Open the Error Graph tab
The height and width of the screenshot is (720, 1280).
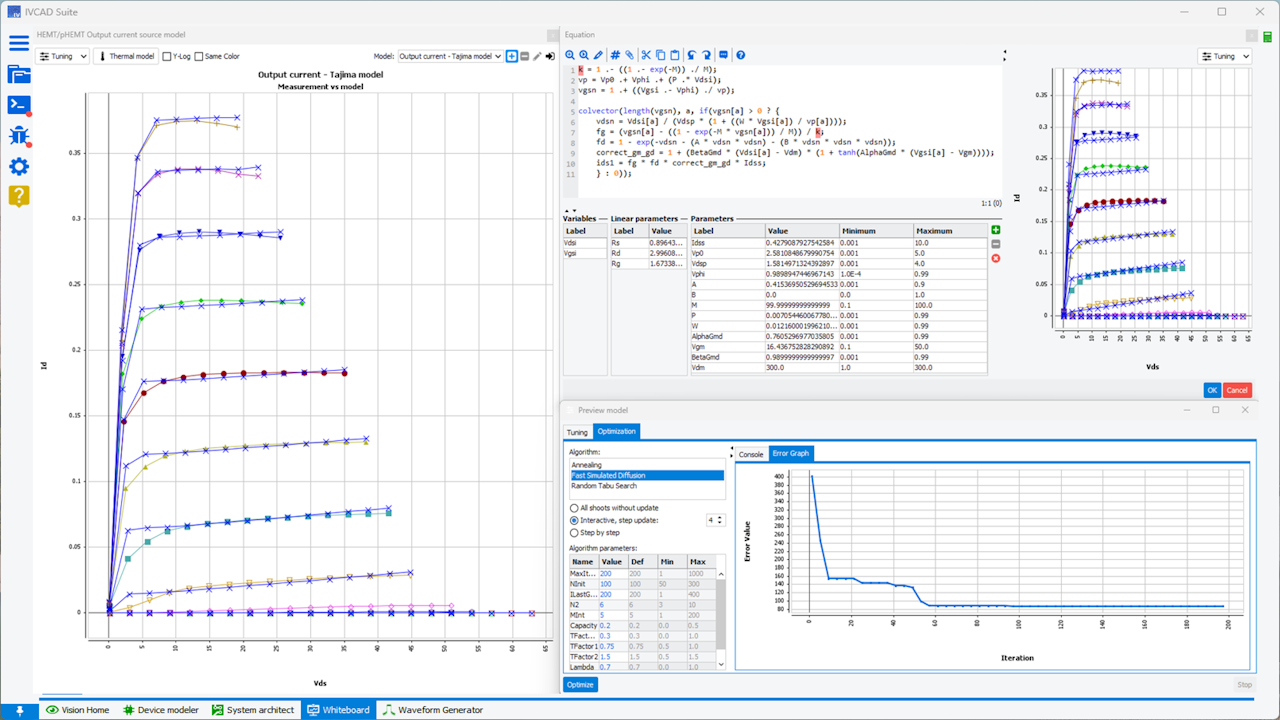coord(791,454)
